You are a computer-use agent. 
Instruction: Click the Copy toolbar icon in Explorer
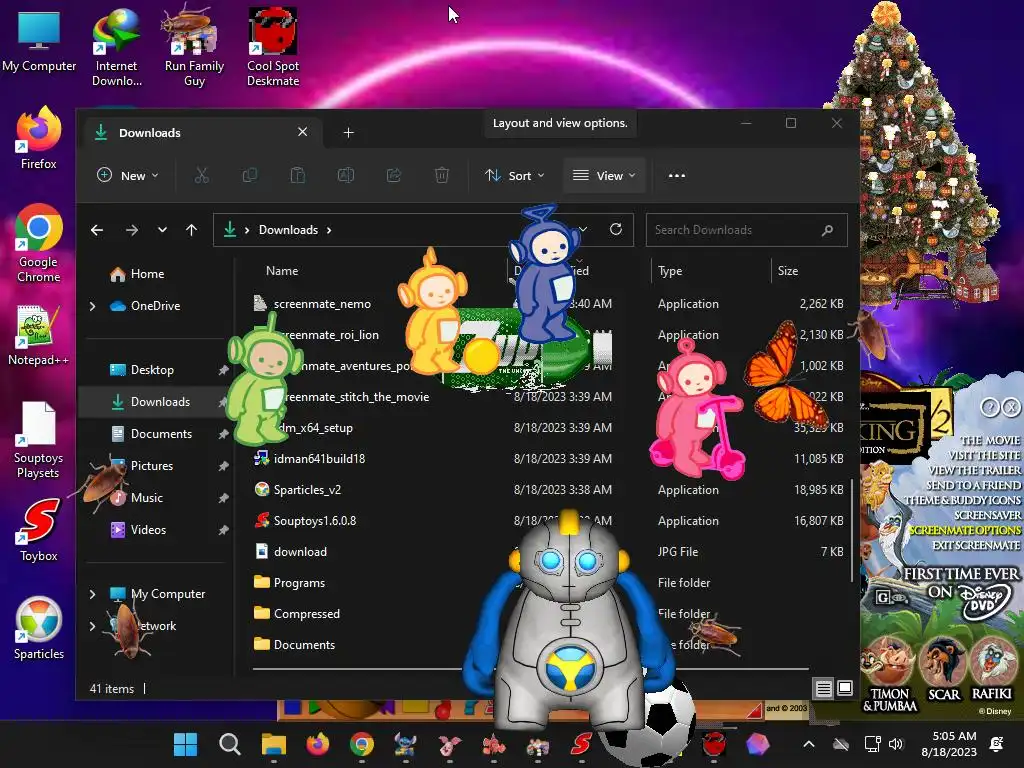click(249, 175)
